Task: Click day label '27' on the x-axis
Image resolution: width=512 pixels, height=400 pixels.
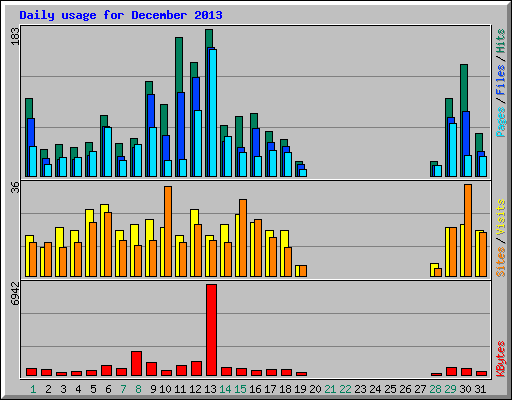Action: 420,389
